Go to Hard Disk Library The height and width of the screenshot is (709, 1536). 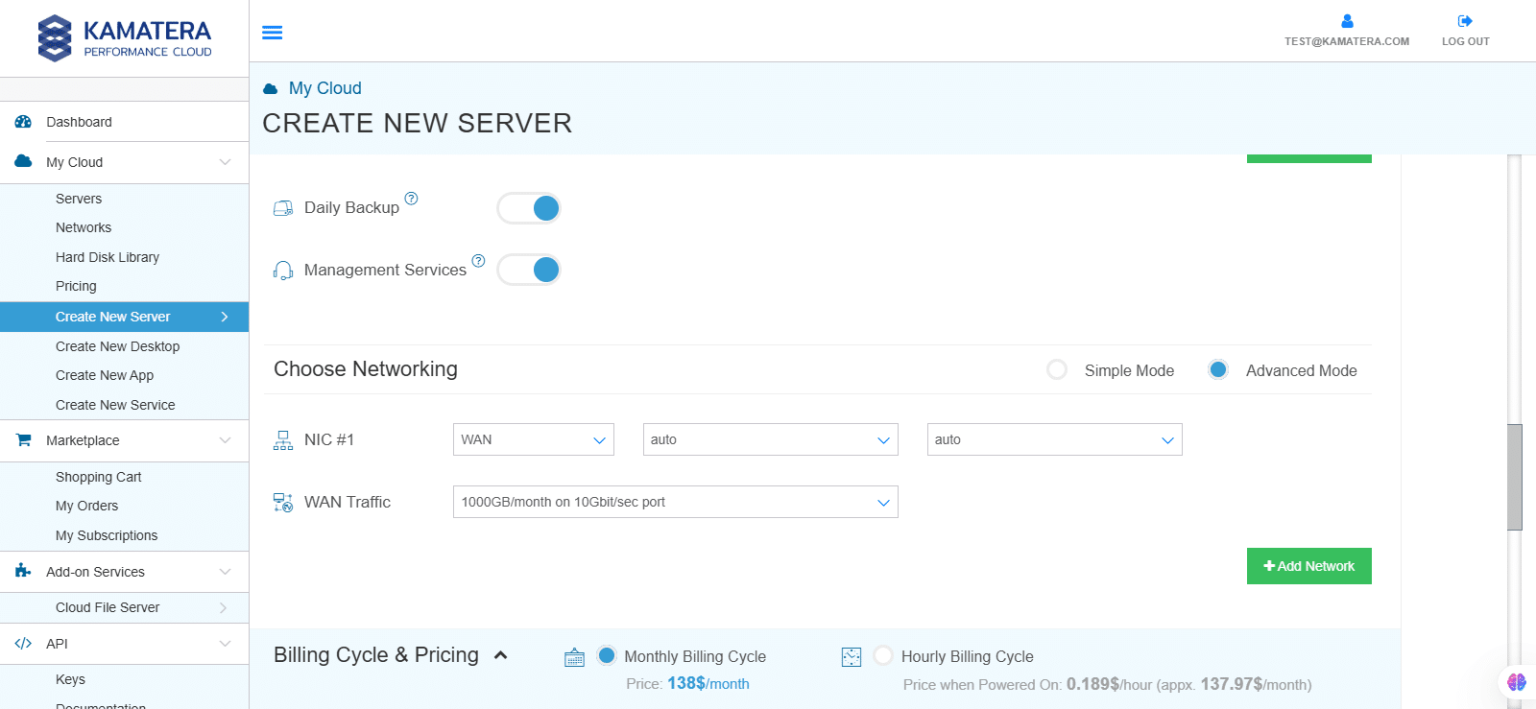[x=107, y=257]
